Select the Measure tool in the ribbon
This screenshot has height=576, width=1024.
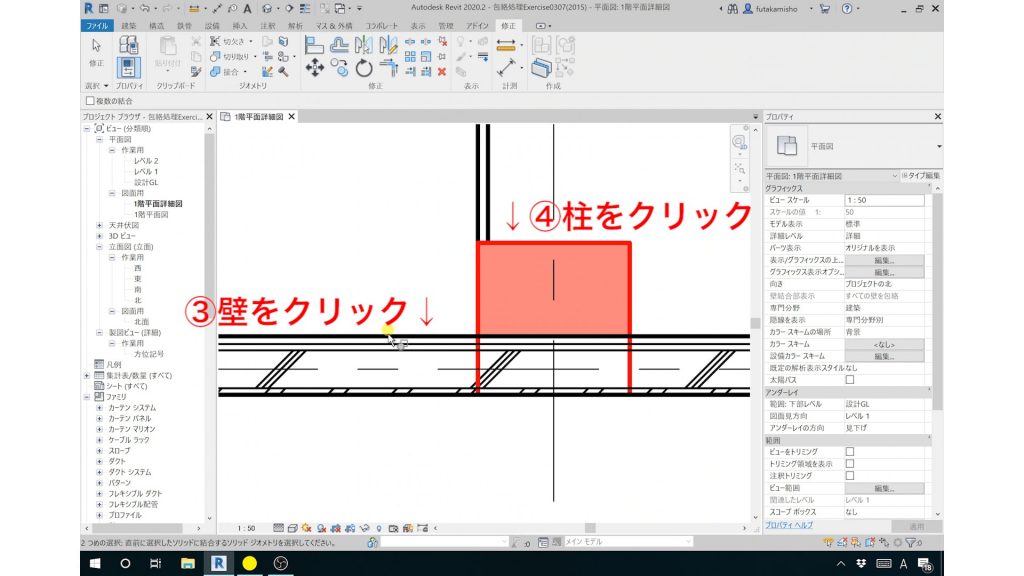508,68
